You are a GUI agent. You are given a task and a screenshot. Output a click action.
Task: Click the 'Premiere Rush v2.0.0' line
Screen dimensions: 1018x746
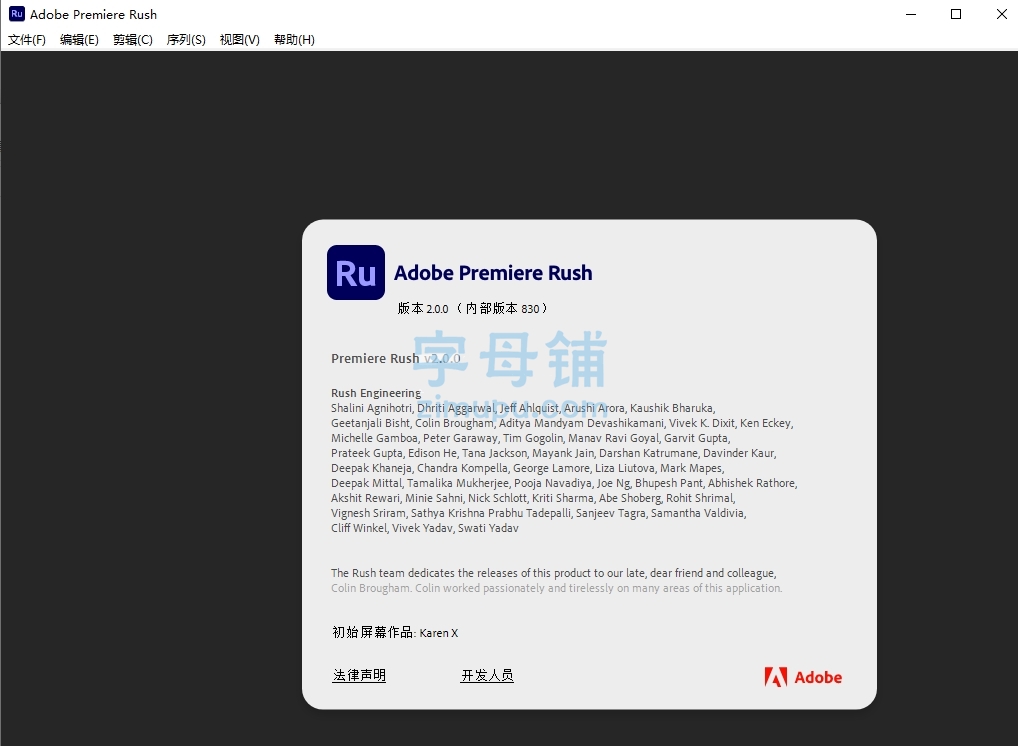pyautogui.click(x=395, y=358)
